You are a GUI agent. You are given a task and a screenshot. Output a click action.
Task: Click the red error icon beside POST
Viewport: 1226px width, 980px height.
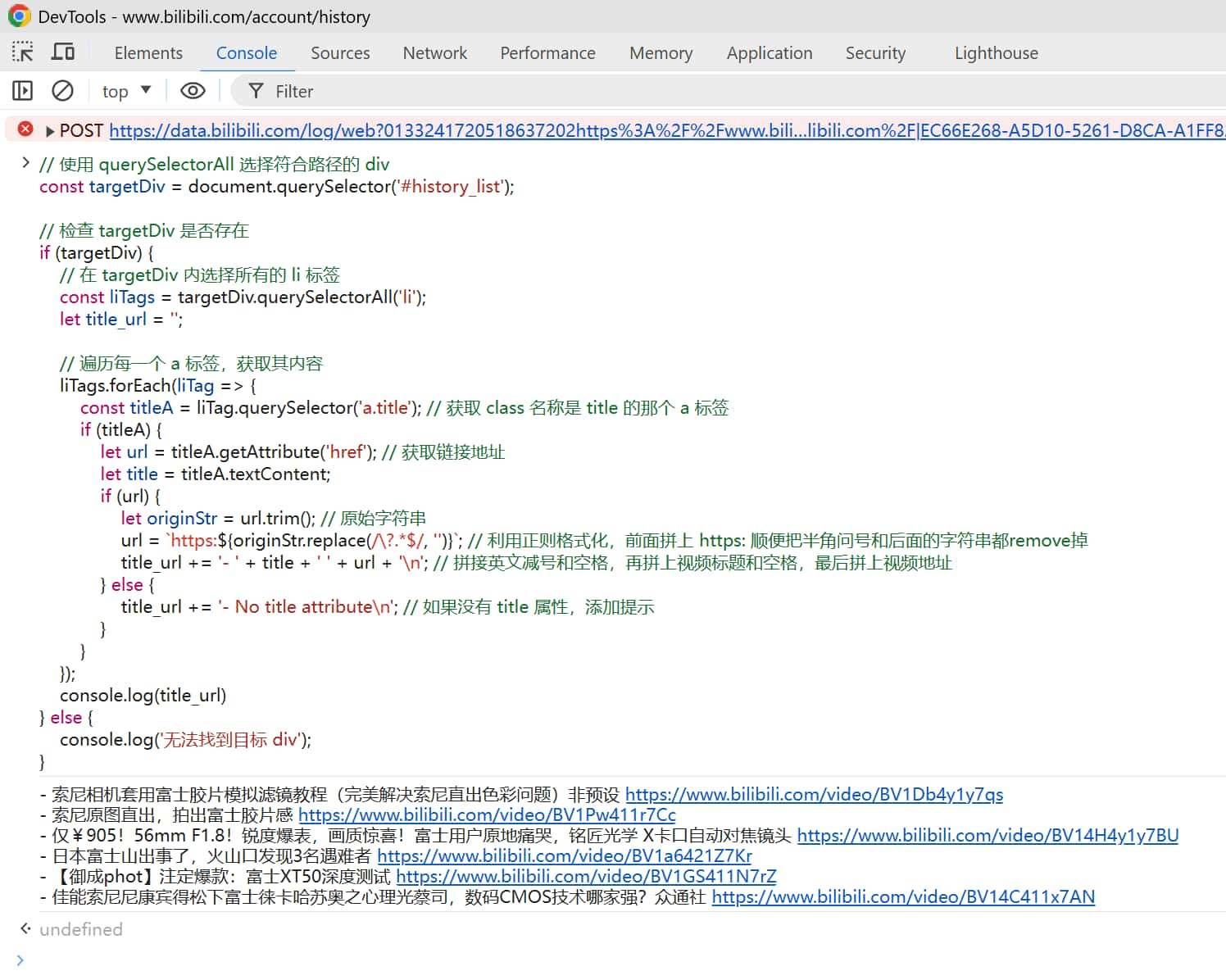(25, 129)
